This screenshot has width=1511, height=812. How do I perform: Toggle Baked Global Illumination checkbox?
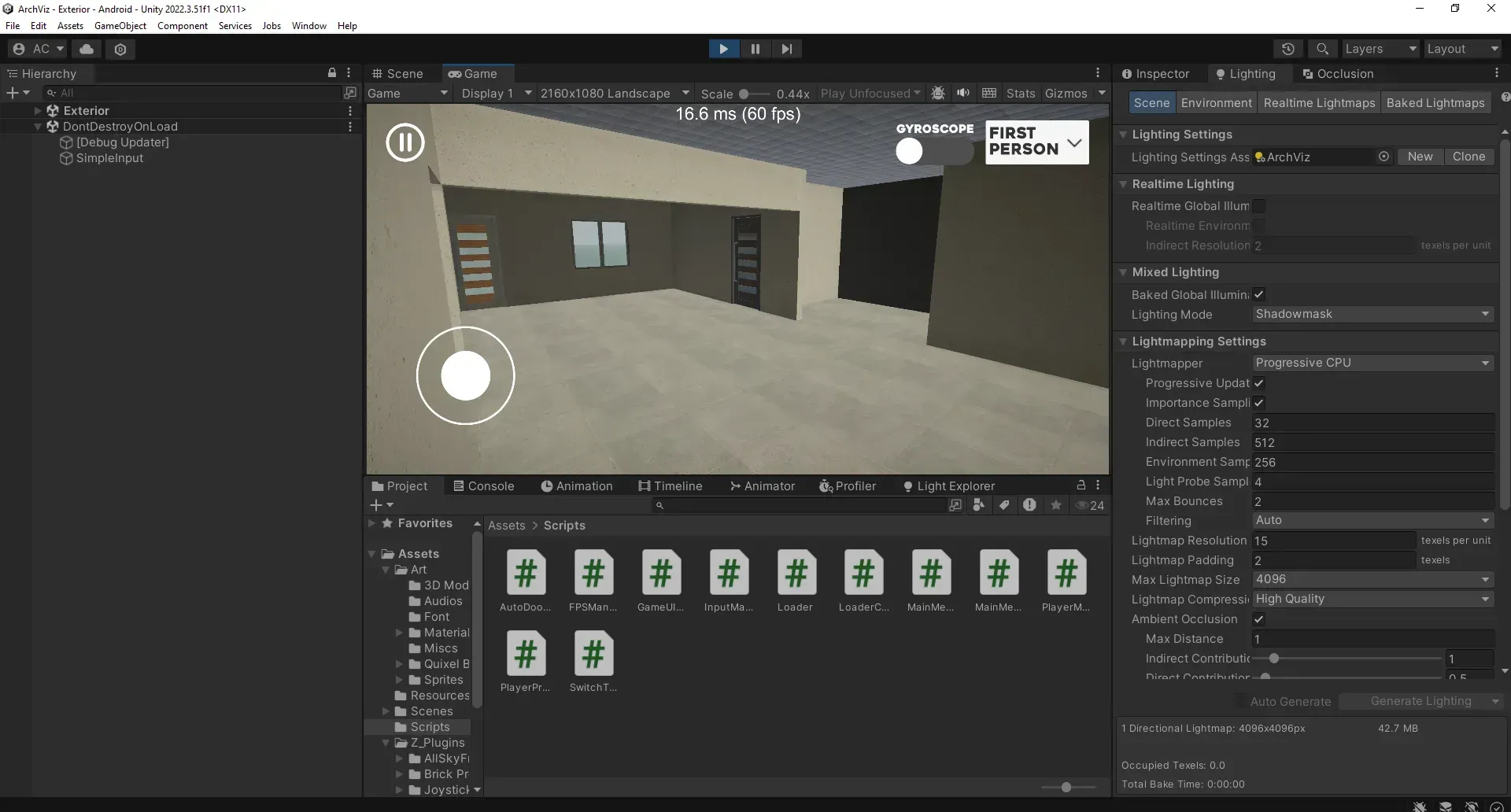click(x=1259, y=294)
